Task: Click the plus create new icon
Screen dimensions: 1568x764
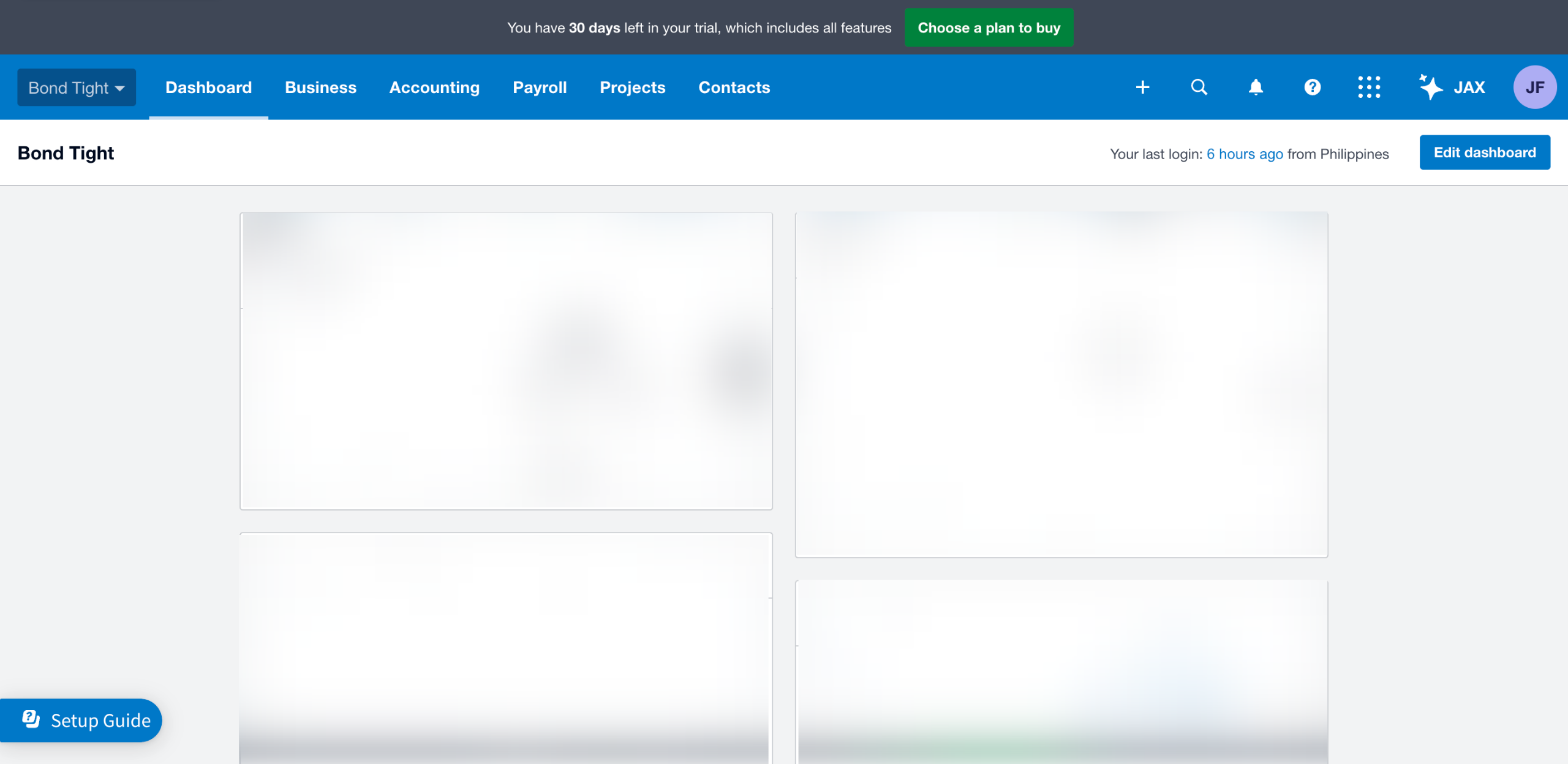Action: click(x=1142, y=88)
